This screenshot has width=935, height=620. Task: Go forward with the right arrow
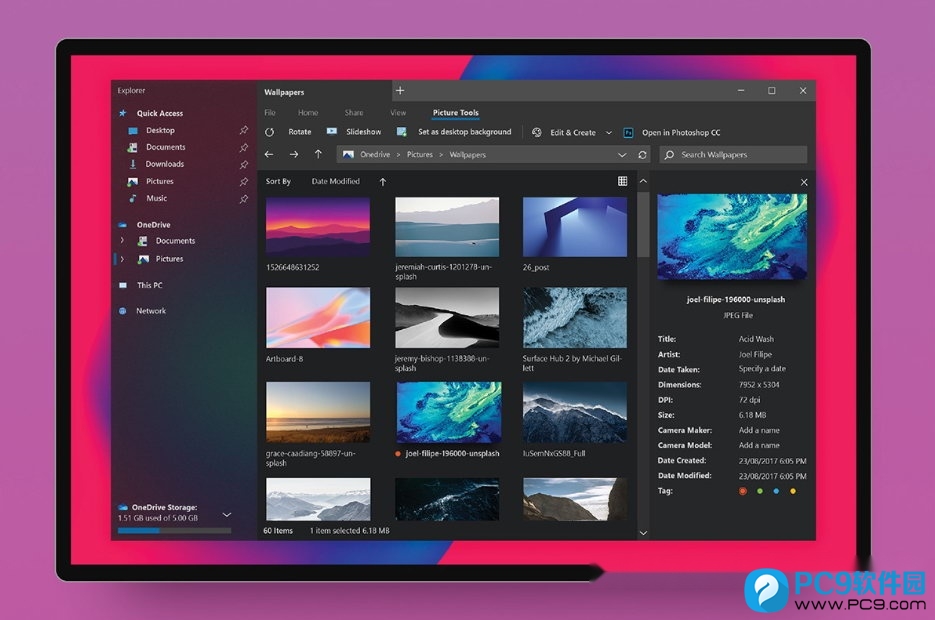(294, 154)
